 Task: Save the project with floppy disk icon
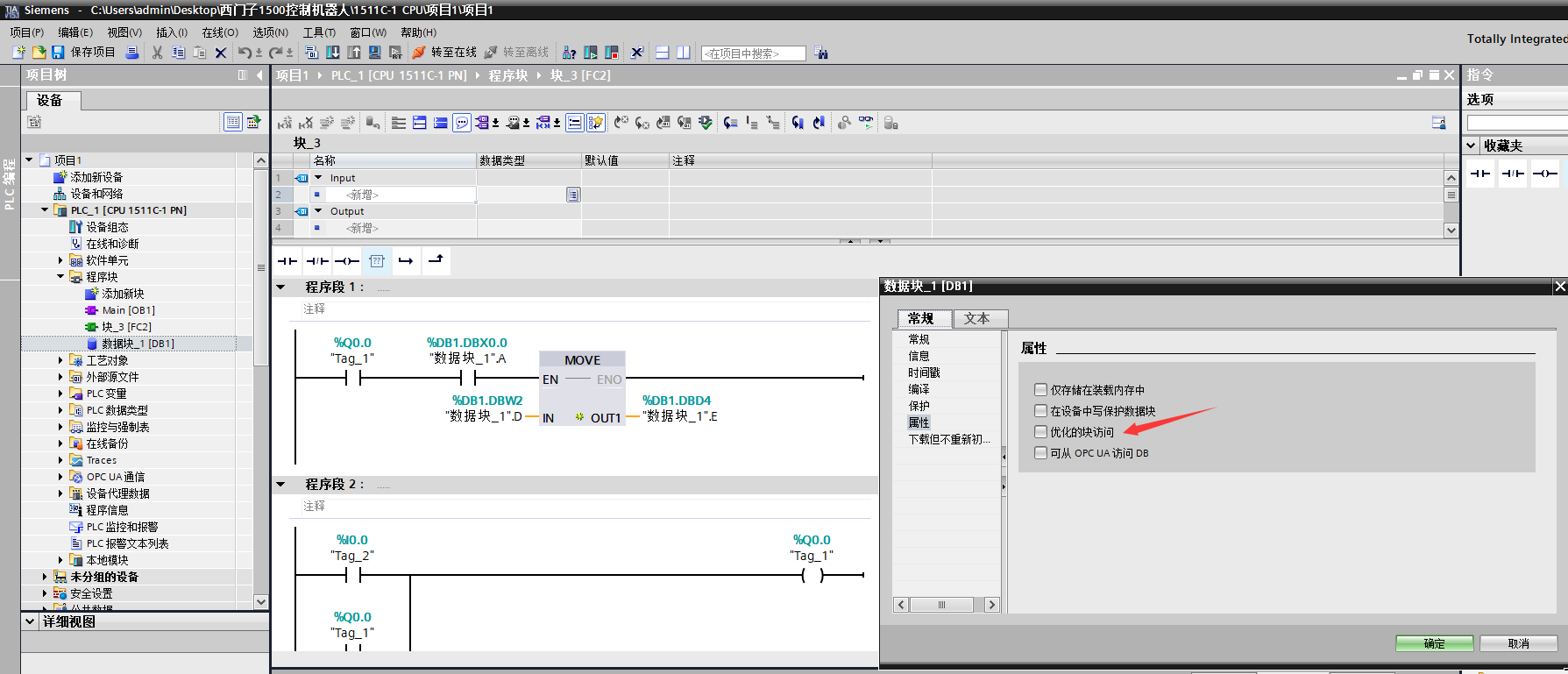58,53
